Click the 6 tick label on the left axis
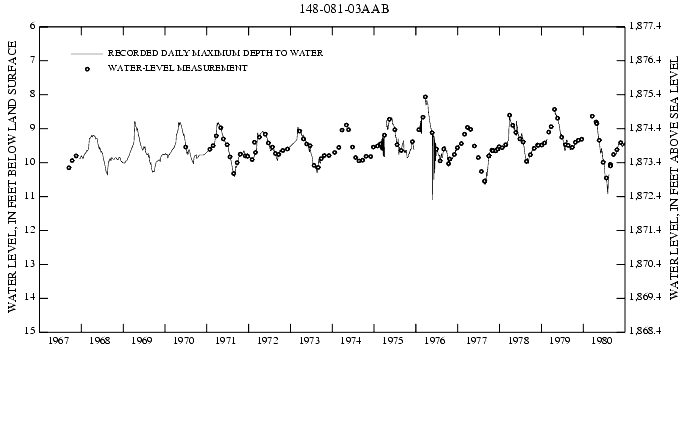This screenshot has height=424, width=687. coord(33,27)
